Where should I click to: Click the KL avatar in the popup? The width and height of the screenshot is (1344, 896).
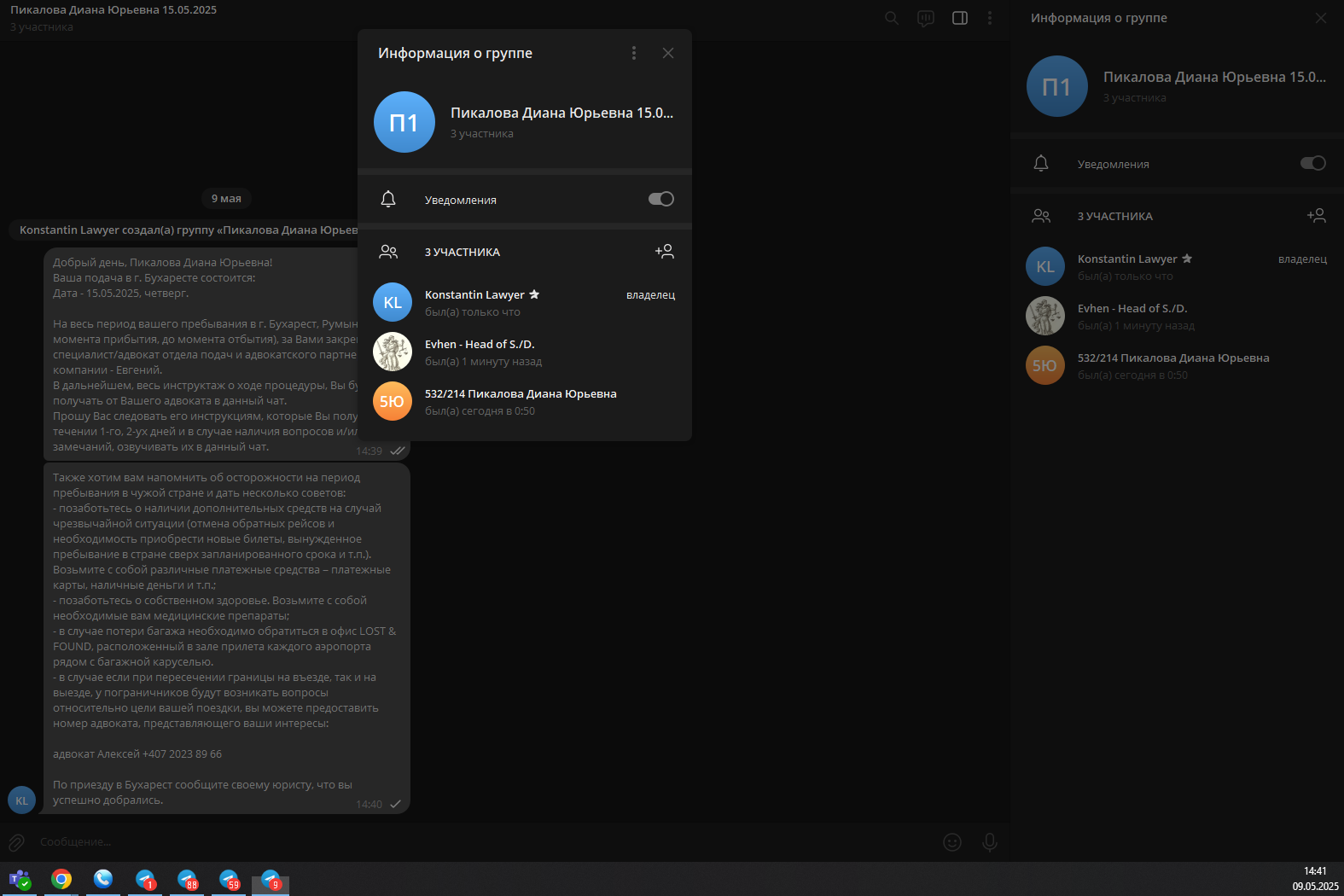pyautogui.click(x=393, y=302)
